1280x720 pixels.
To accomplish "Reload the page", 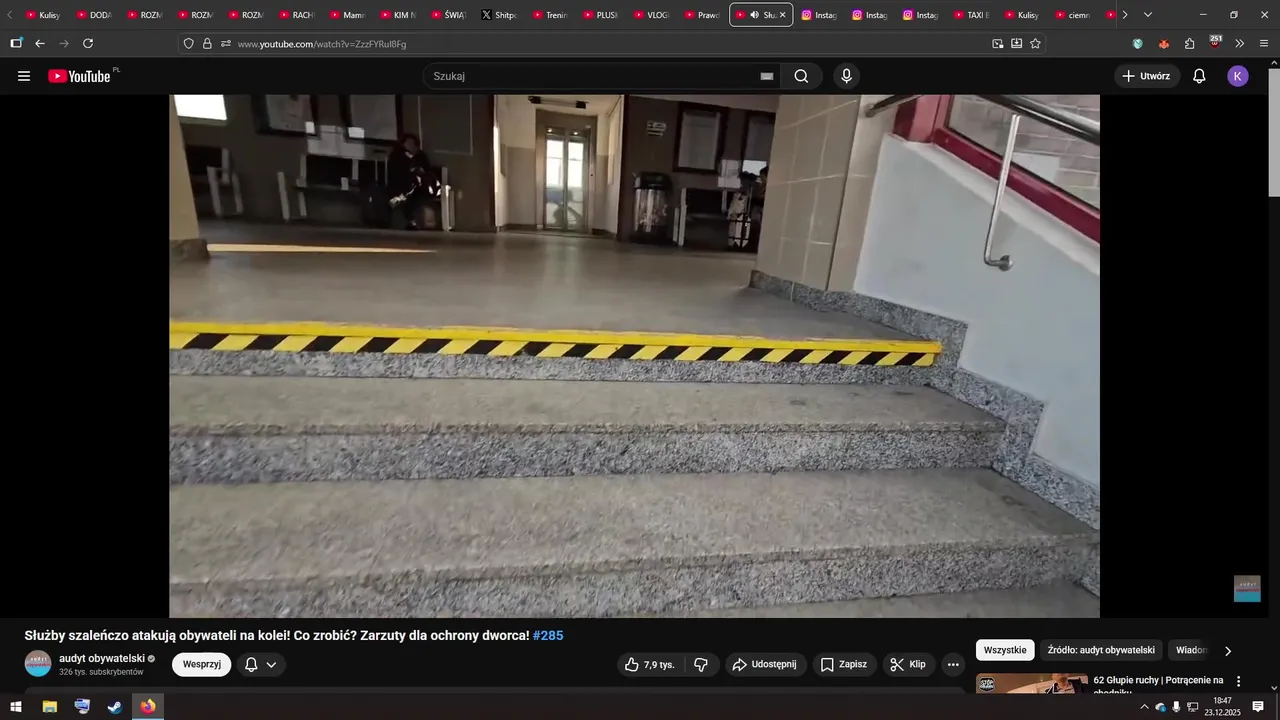I will coord(88,43).
